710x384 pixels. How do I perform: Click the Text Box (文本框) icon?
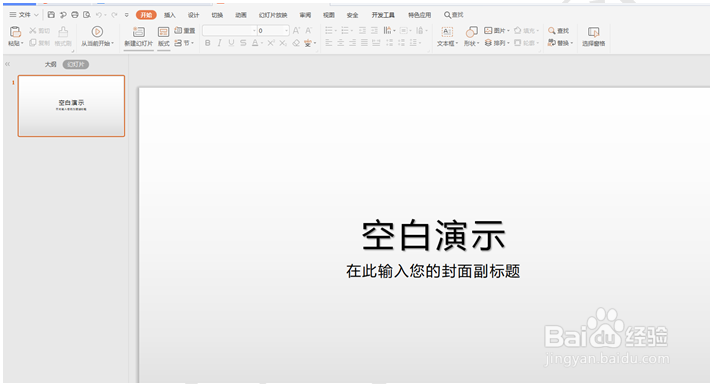coord(447,32)
